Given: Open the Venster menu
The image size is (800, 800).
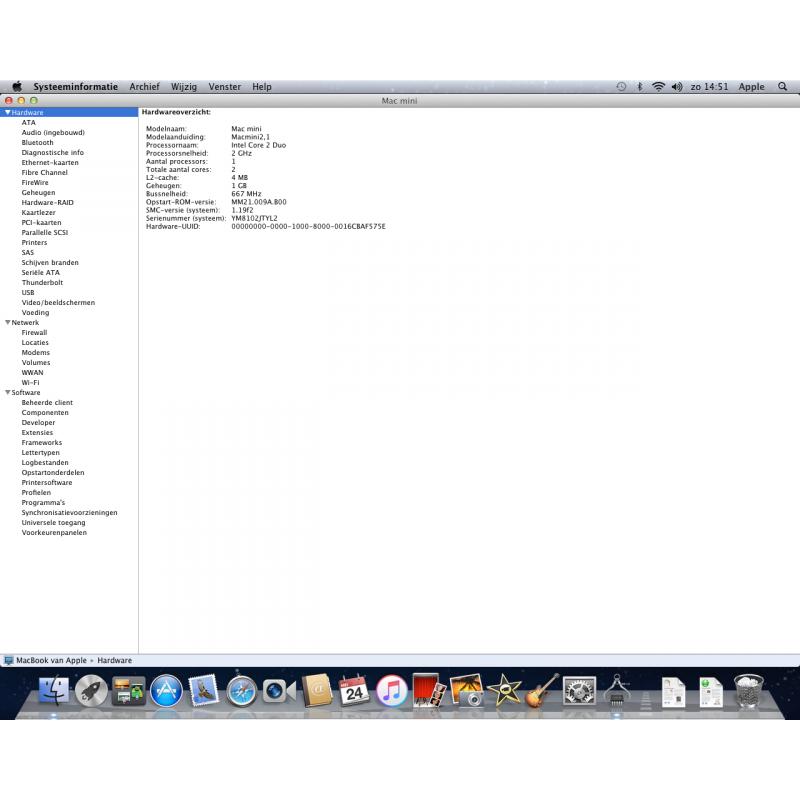Looking at the screenshot, I should coord(224,87).
